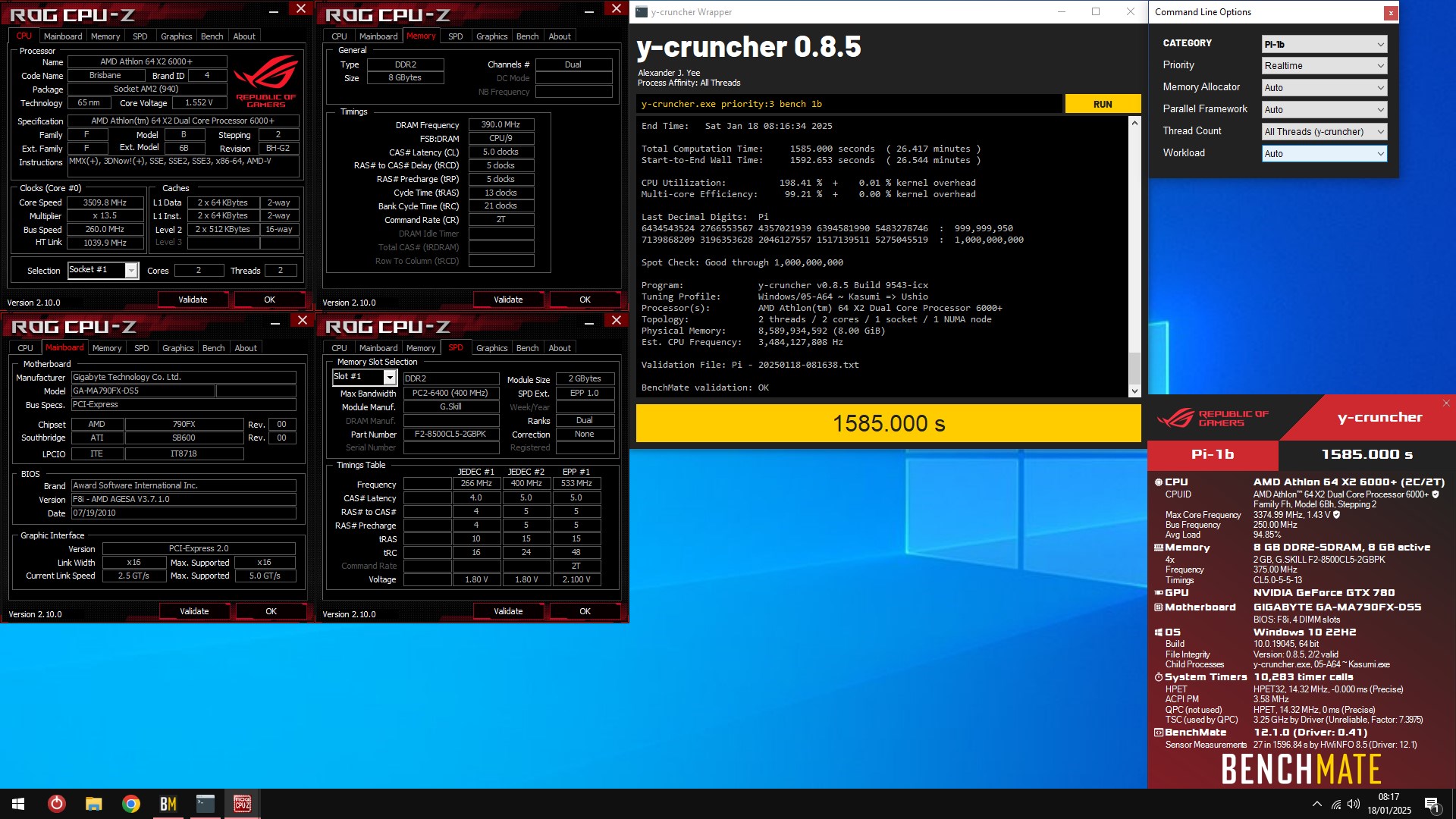
Task: Open the notification center icon
Action: (1432, 805)
